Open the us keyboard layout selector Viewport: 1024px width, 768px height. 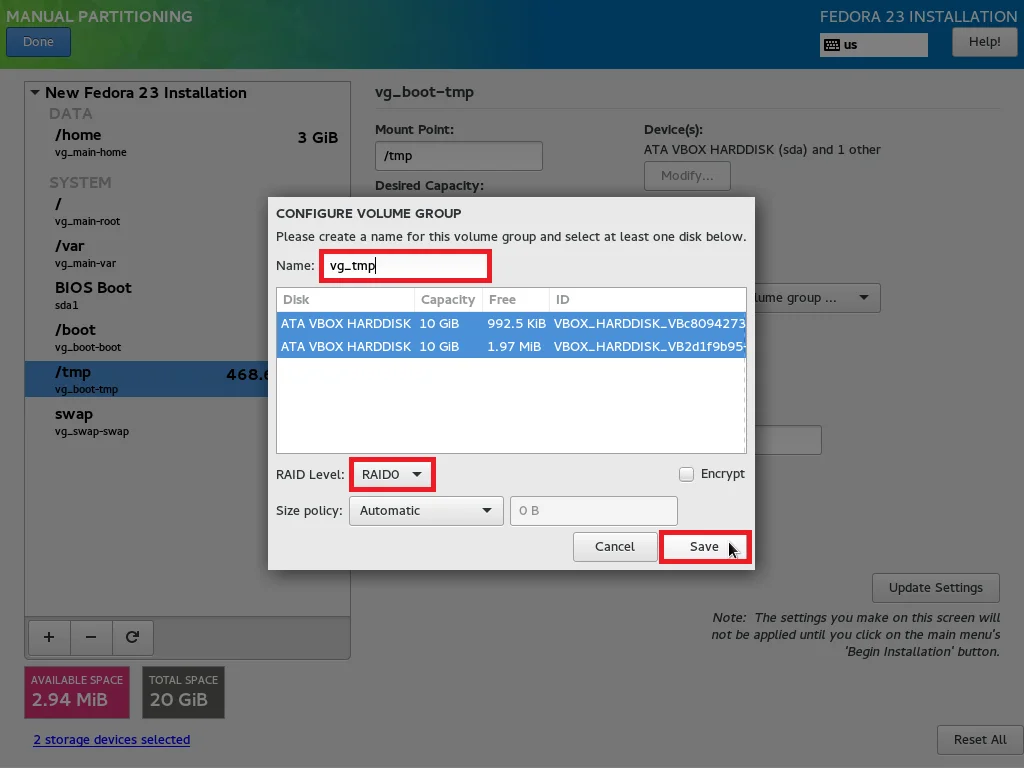873,45
